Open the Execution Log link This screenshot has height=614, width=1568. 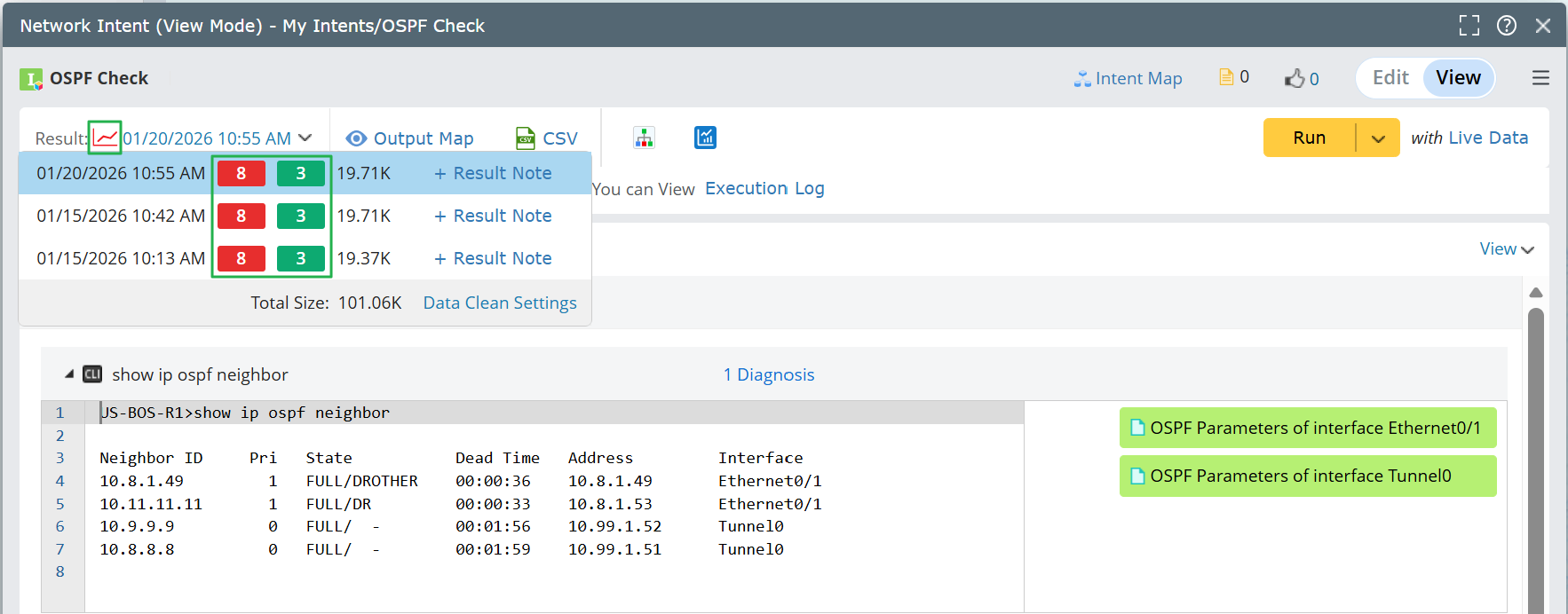tap(764, 188)
